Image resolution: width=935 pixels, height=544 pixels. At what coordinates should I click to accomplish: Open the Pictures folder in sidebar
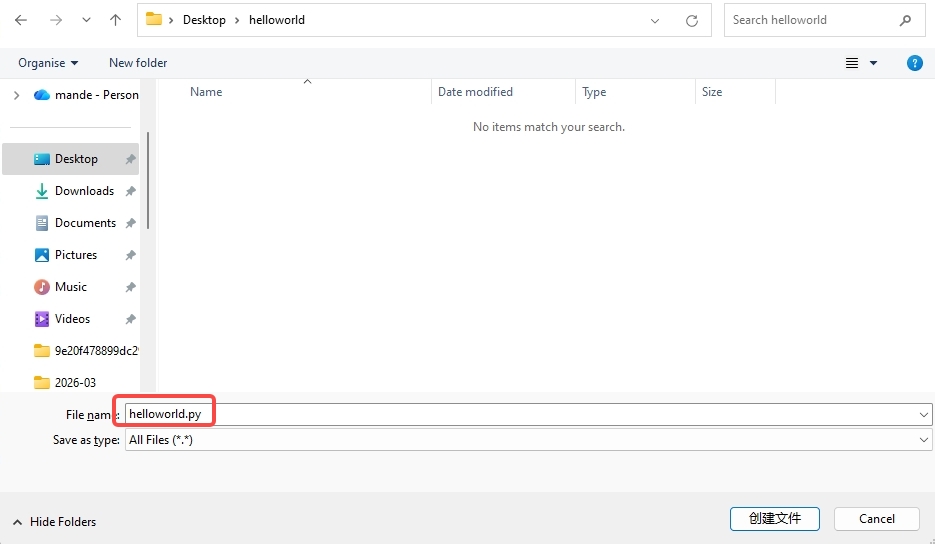[76, 255]
